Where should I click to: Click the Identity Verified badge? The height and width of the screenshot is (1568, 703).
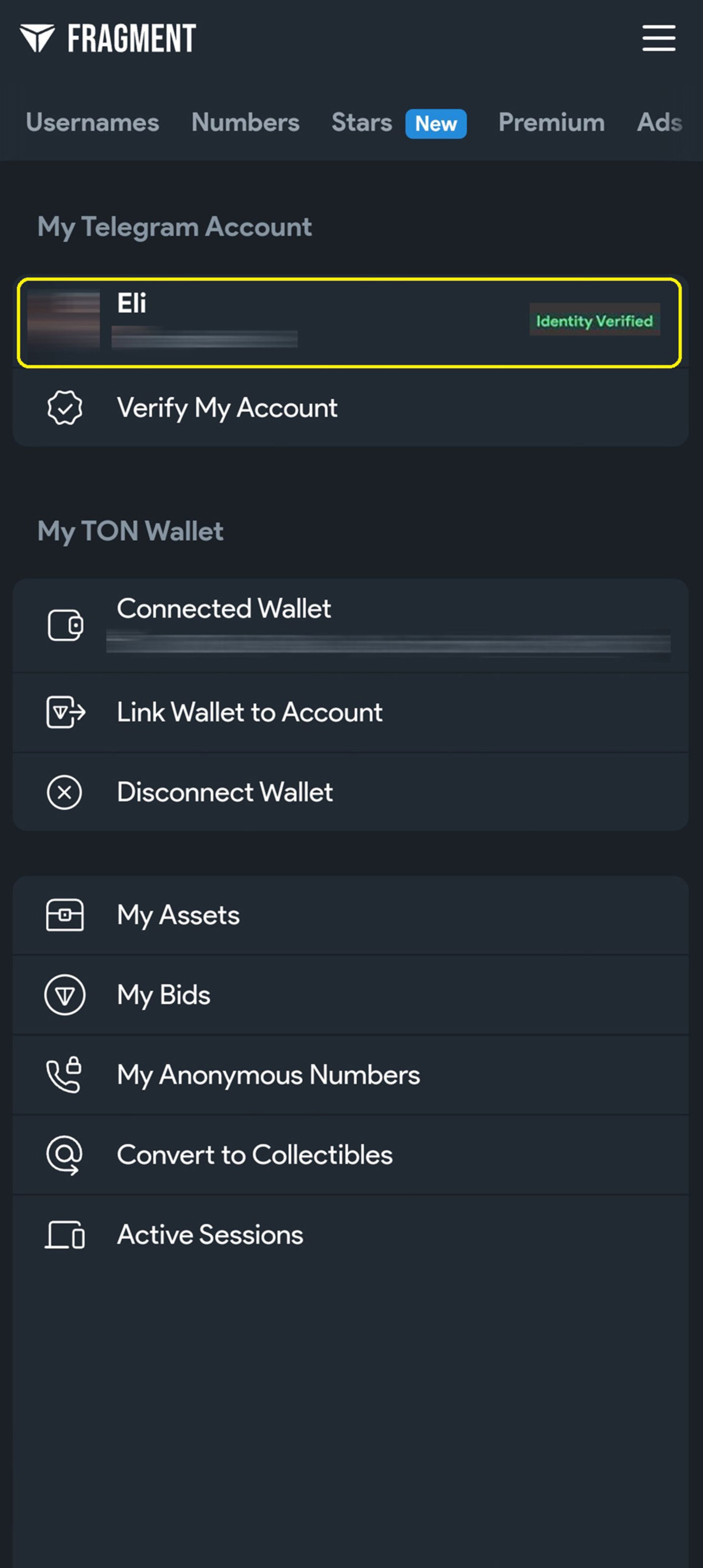595,320
